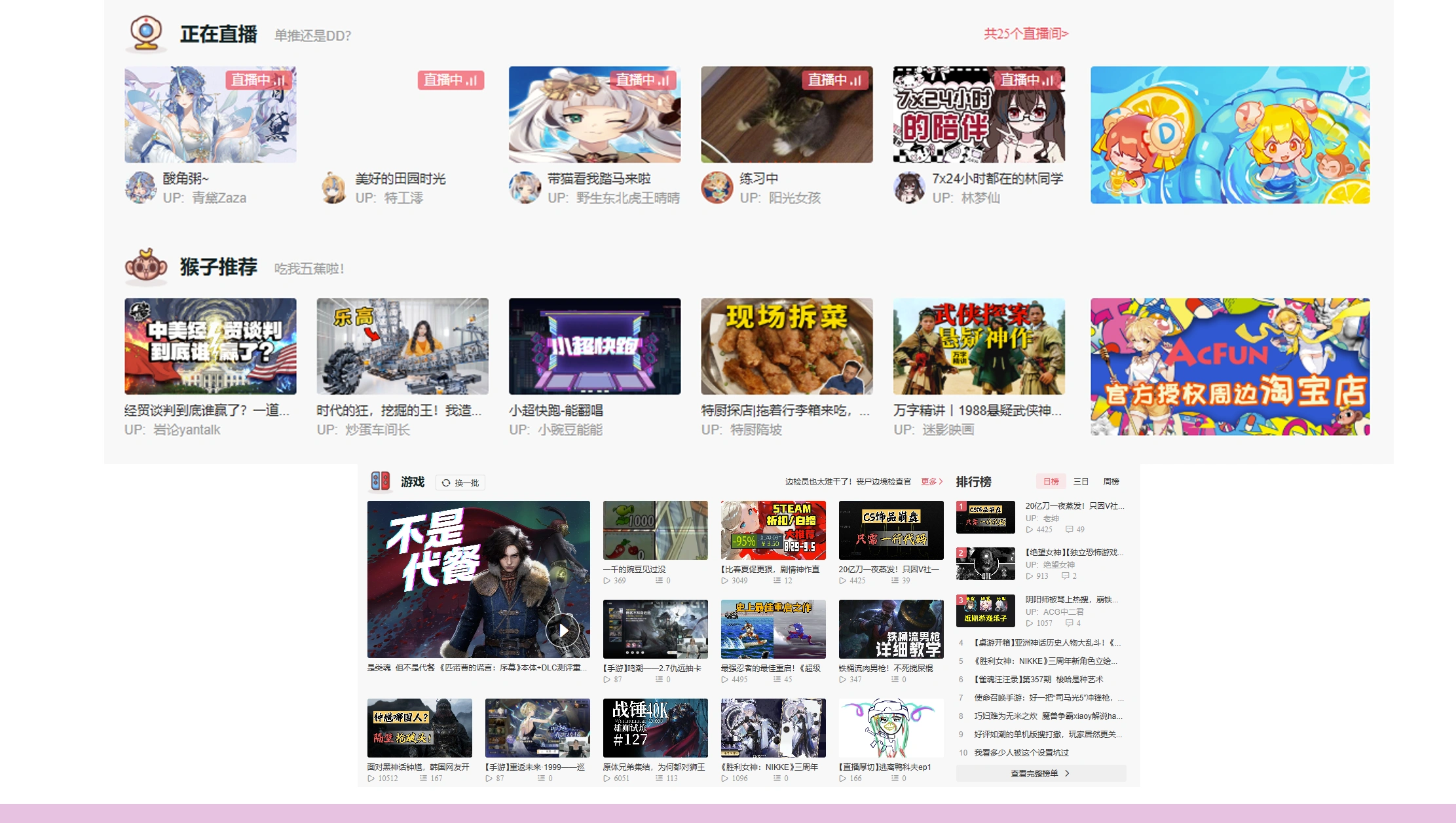Viewport: 1456px width, 823px height.
Task: Click 林梦仙 streamer avatar icon
Action: pos(909,188)
